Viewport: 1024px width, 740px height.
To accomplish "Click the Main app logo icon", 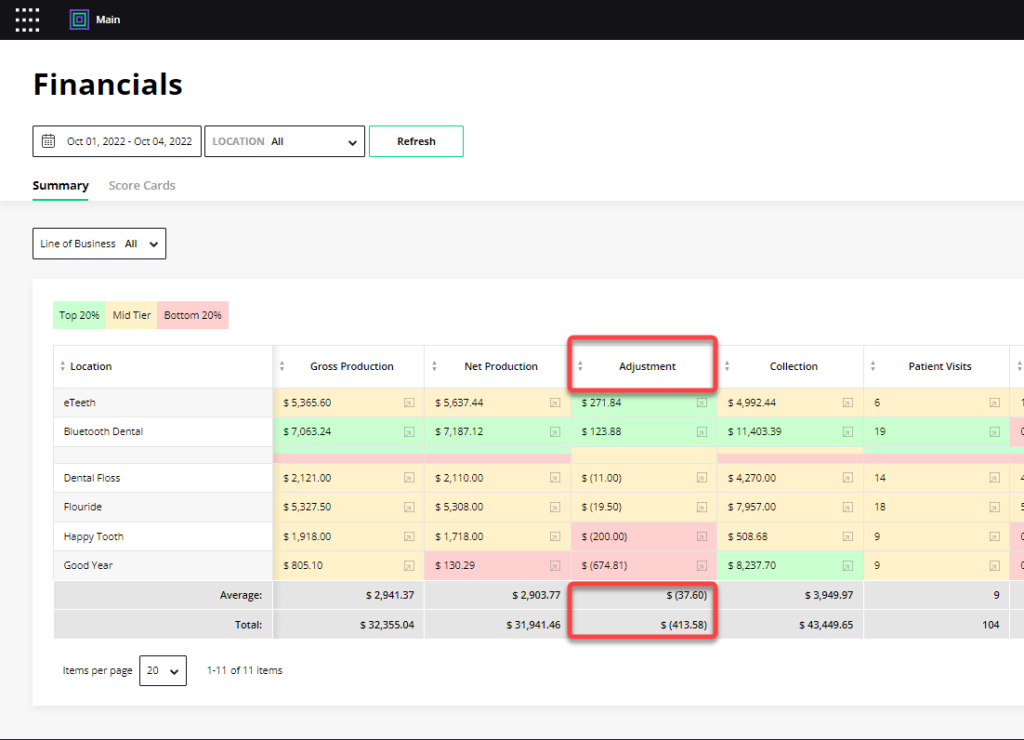I will pos(76,19).
